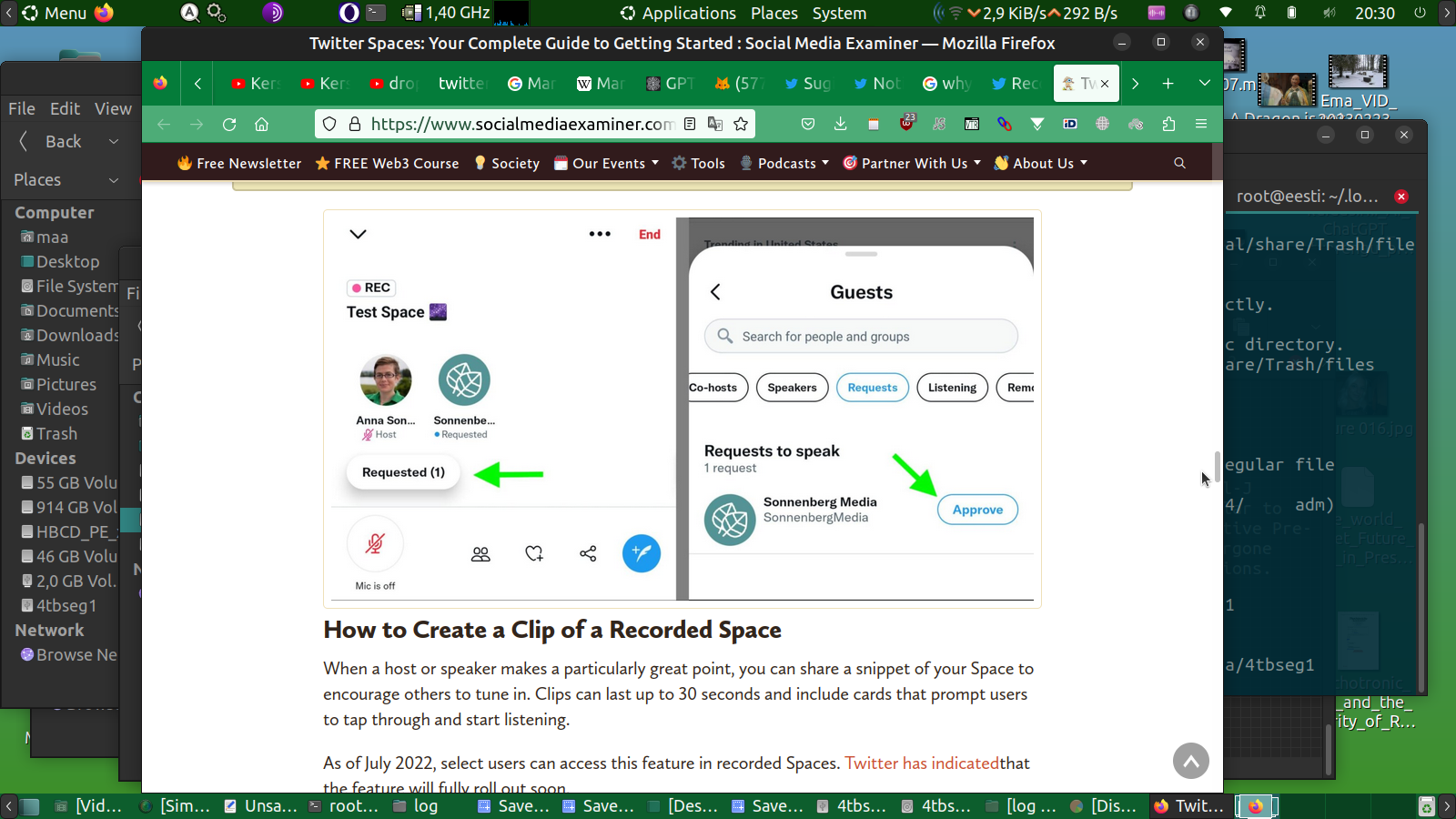
Task: Switch to the 'Not' Twitter tab
Action: pos(878,84)
